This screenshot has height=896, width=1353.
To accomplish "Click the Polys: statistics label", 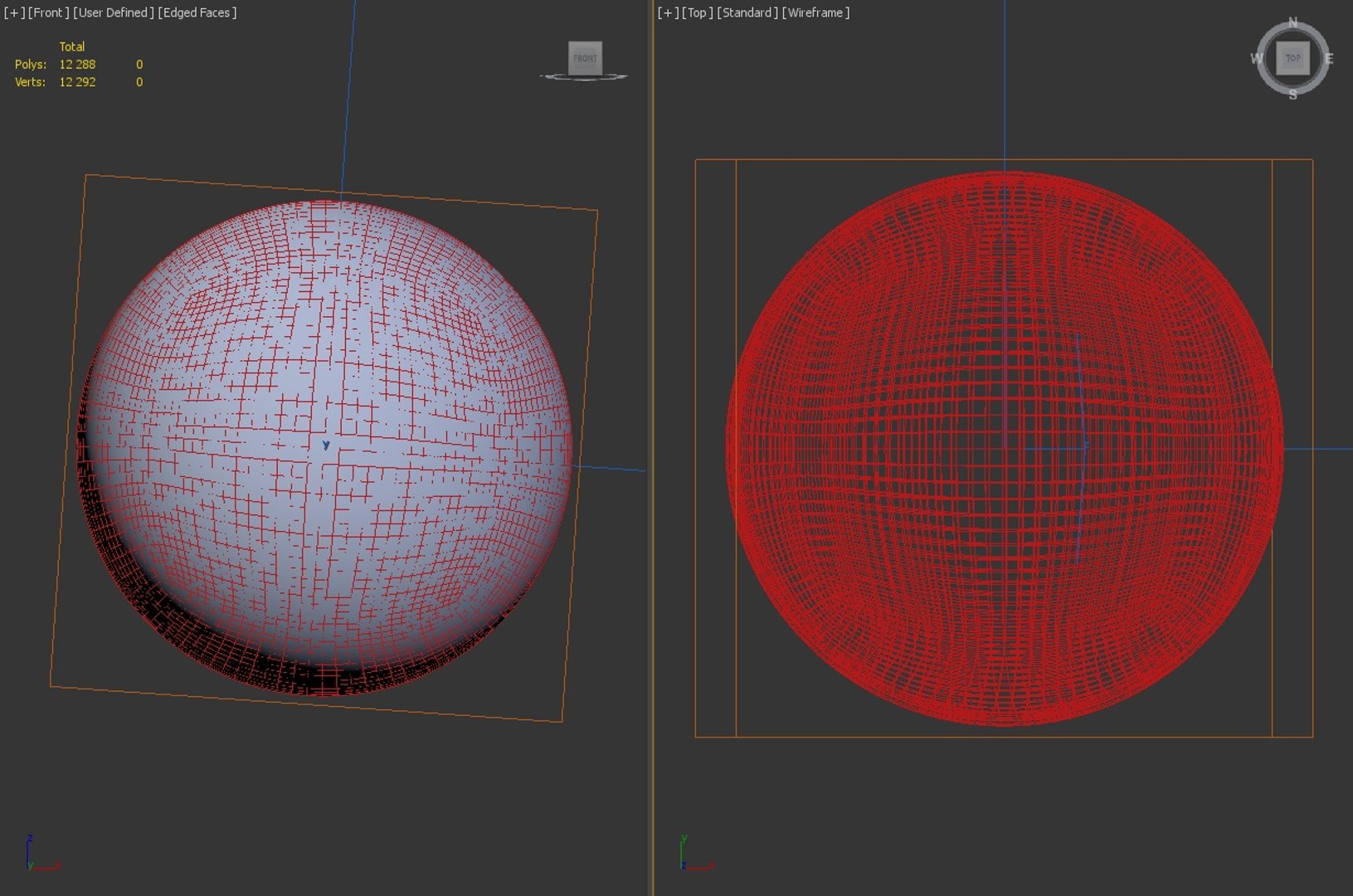I will (31, 64).
